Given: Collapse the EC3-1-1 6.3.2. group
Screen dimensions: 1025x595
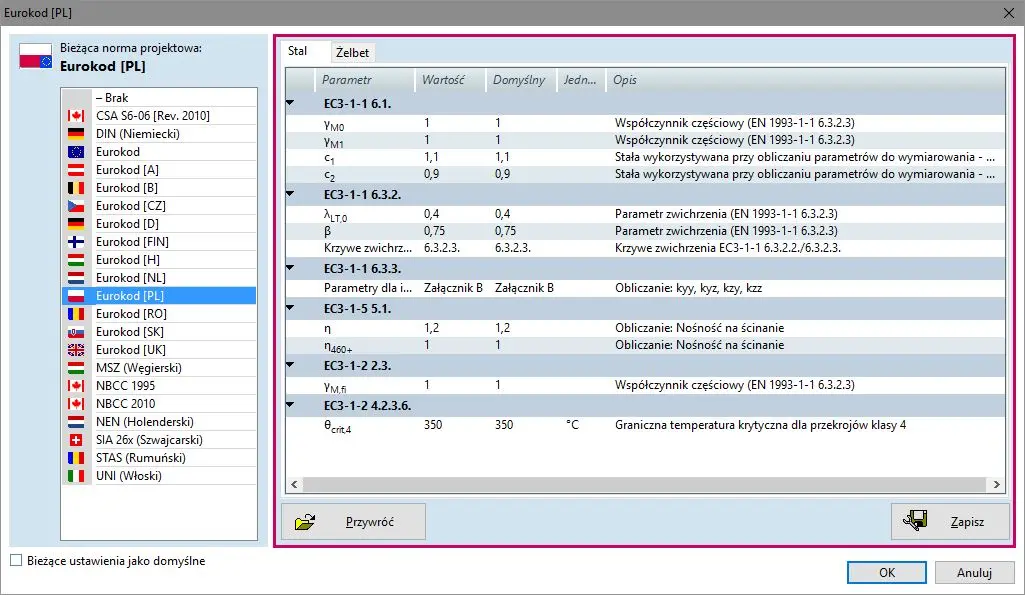Looking at the screenshot, I should click(290, 194).
